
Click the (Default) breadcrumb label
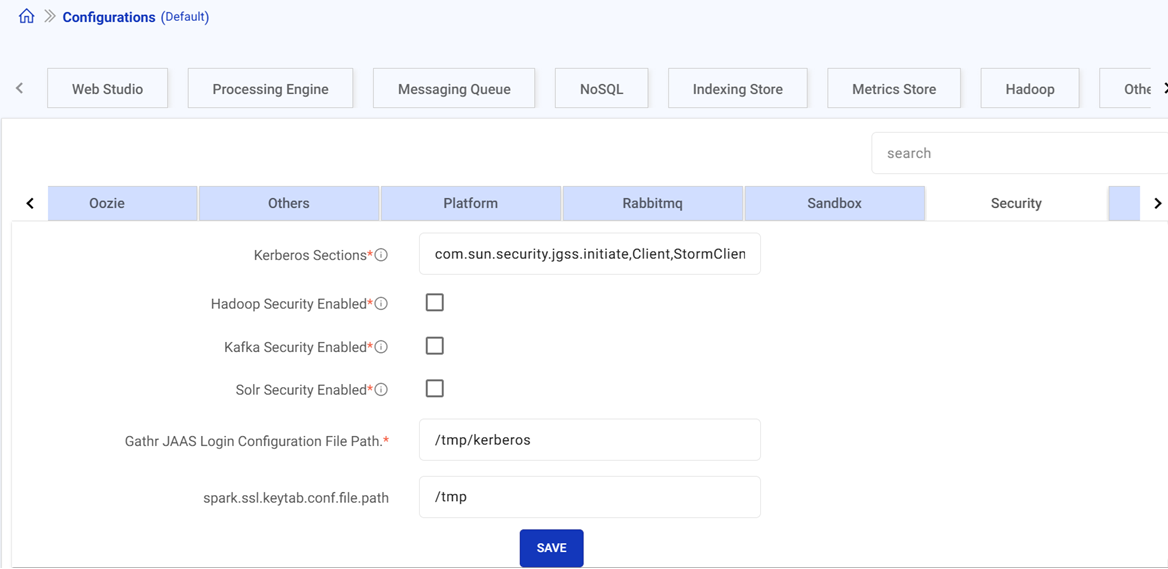[x=185, y=16]
